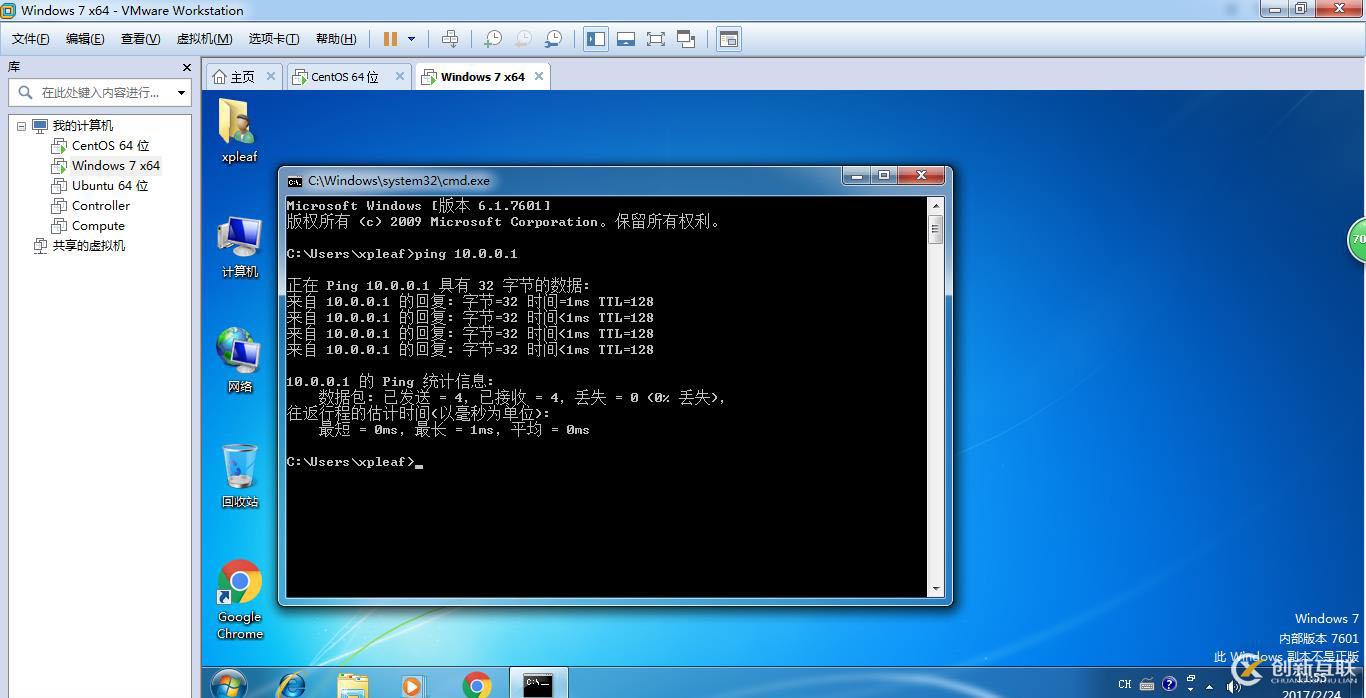The width and height of the screenshot is (1366, 698).
Task: Open the 选项卡(T) menu
Action: pyautogui.click(x=273, y=39)
